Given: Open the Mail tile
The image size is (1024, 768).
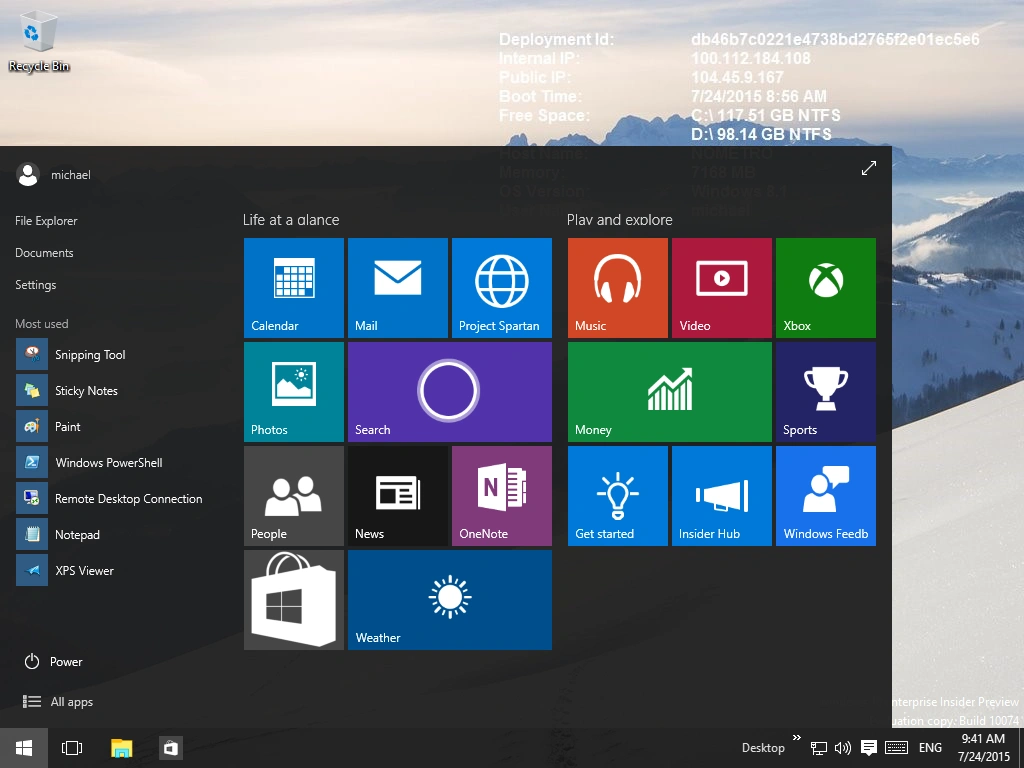Looking at the screenshot, I should pos(397,287).
